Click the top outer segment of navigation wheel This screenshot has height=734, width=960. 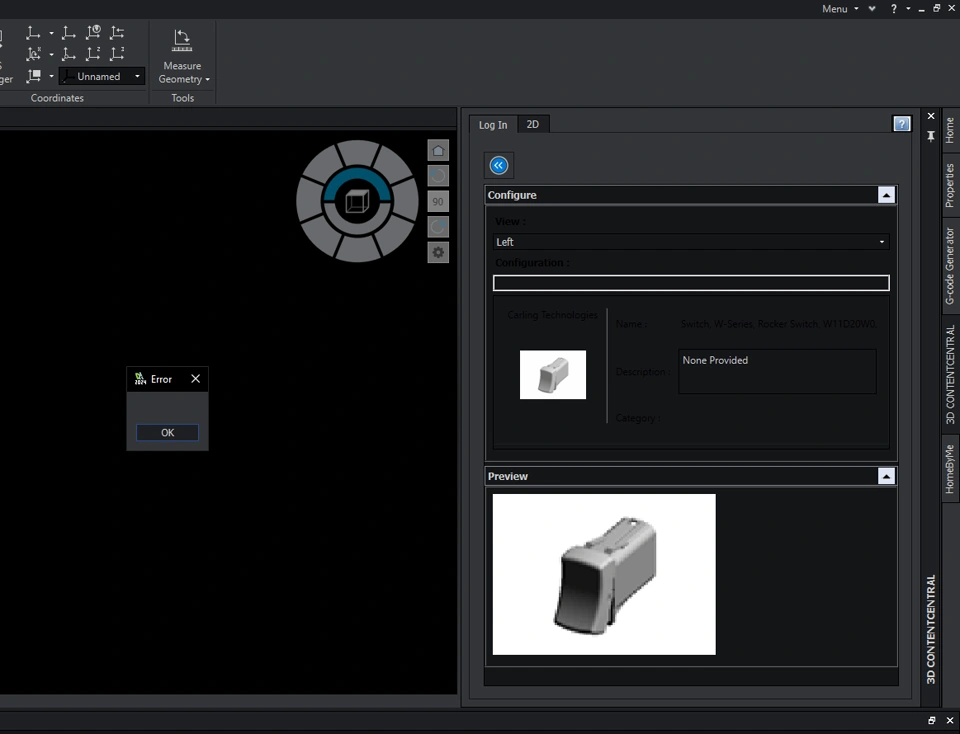tap(357, 152)
